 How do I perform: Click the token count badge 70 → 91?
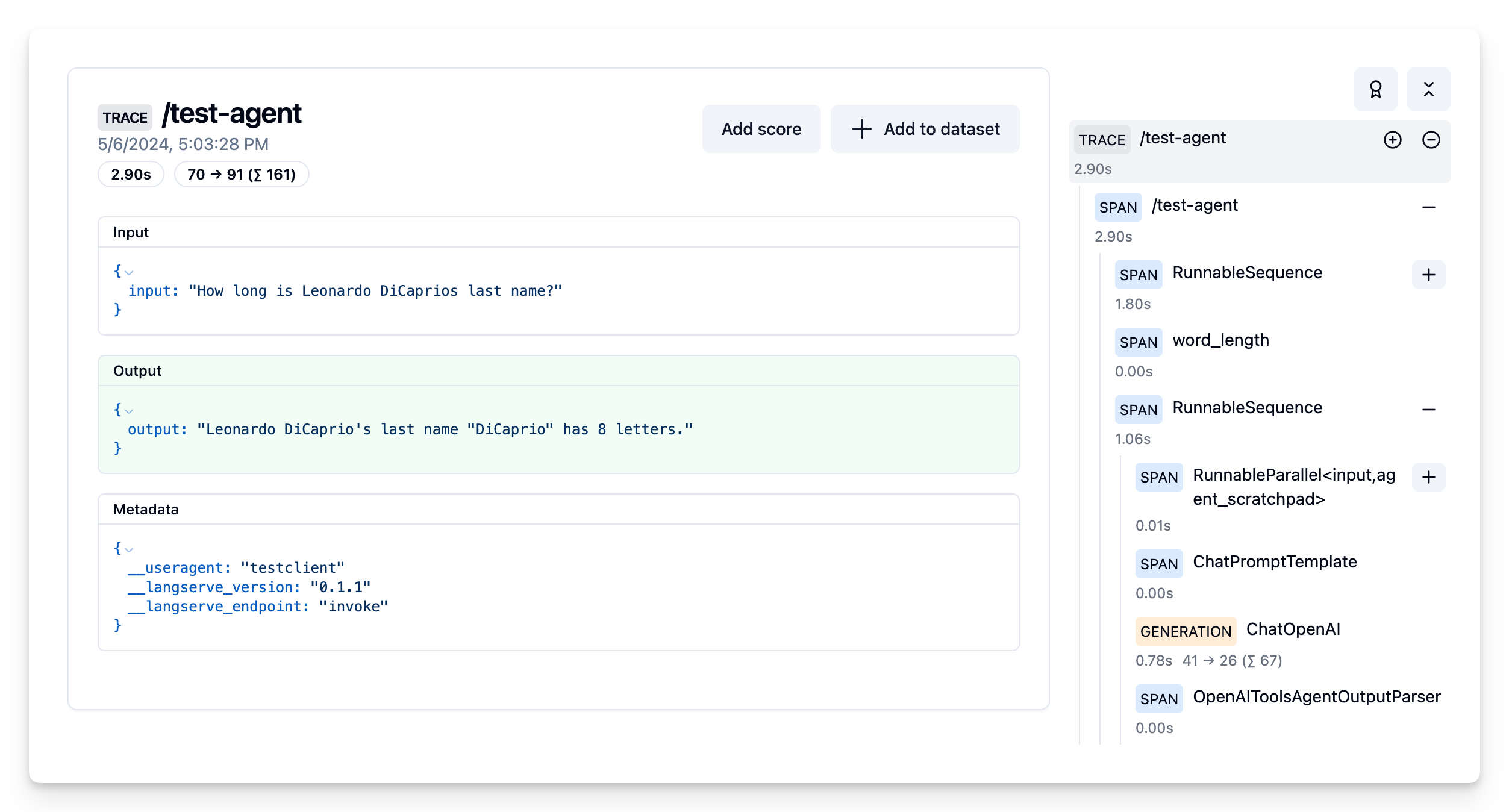(241, 175)
